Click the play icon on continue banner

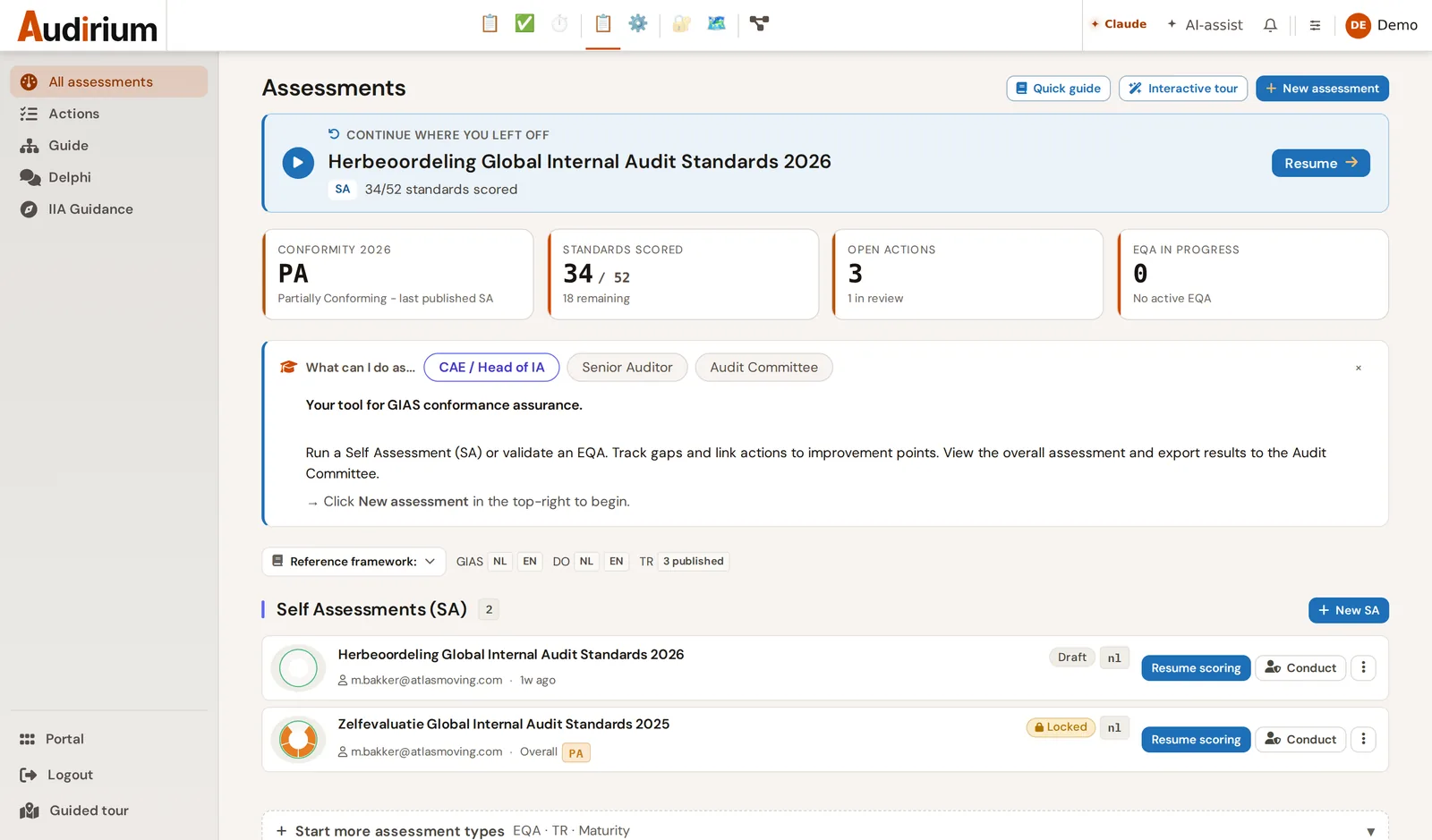[298, 163]
